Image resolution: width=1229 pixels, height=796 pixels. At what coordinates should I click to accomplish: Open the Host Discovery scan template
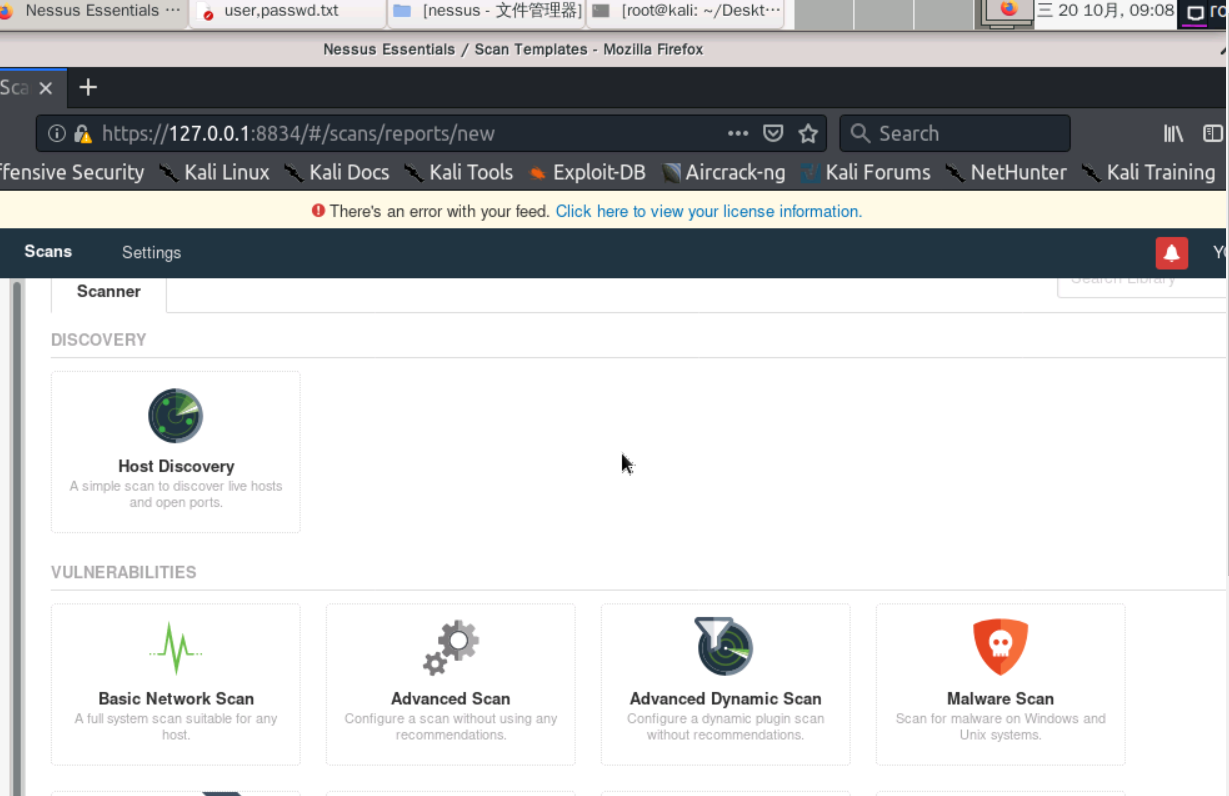[x=175, y=451]
